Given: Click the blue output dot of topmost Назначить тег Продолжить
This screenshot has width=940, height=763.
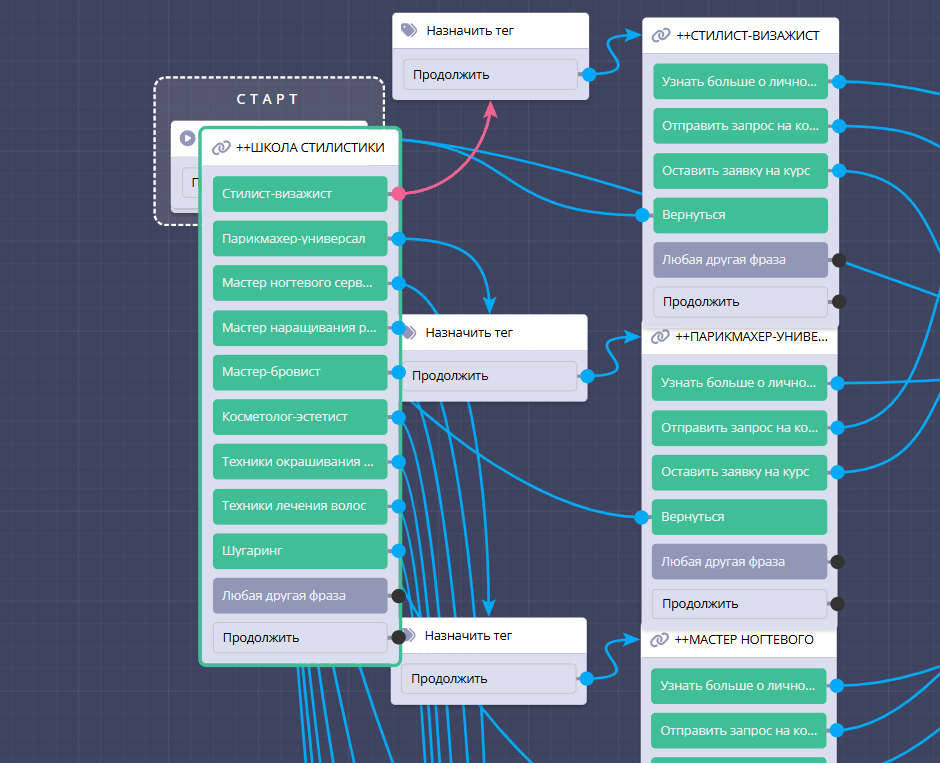Looking at the screenshot, I should pos(588,74).
